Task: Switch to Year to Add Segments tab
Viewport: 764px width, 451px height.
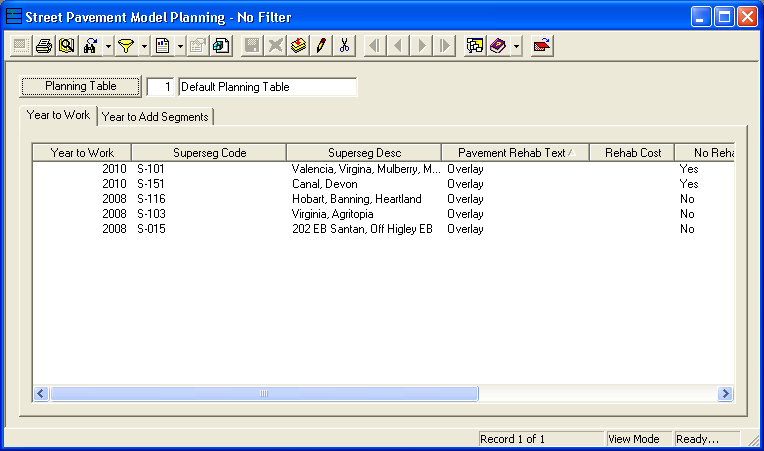Action: (x=155, y=117)
